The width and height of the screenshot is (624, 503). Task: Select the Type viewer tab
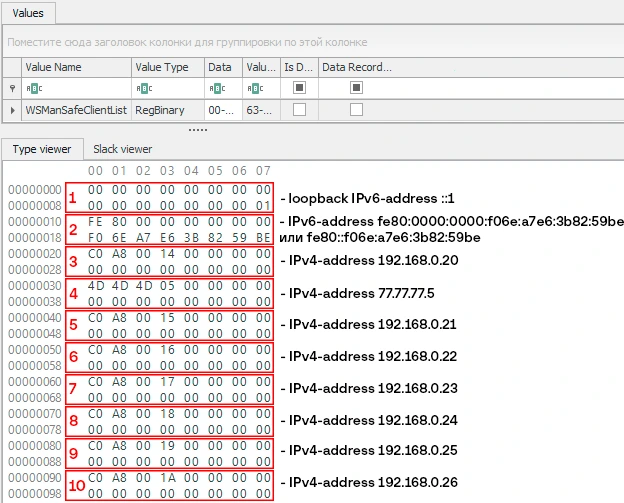[41, 149]
